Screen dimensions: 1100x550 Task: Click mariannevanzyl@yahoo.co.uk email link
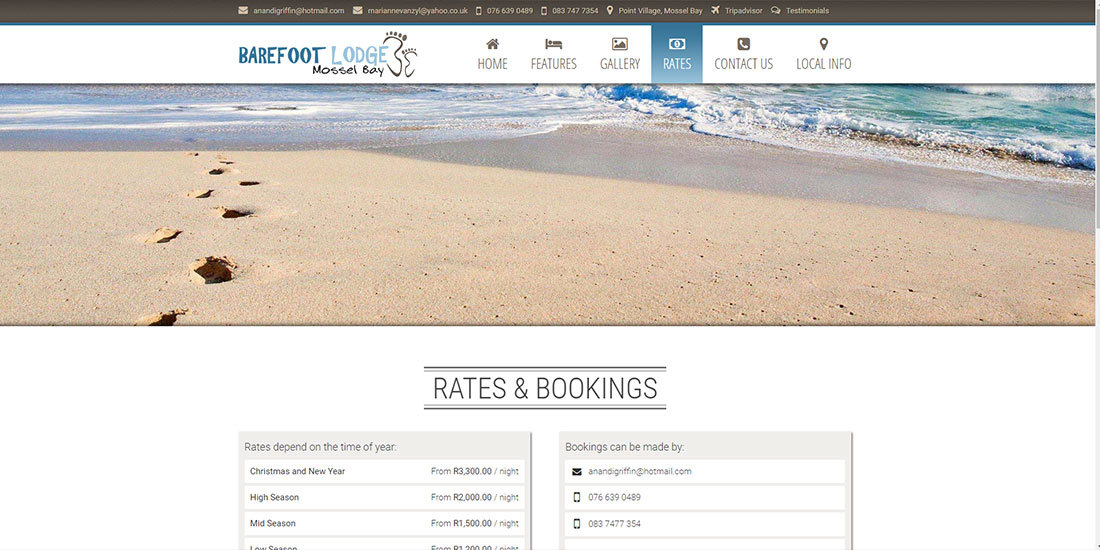[417, 11]
